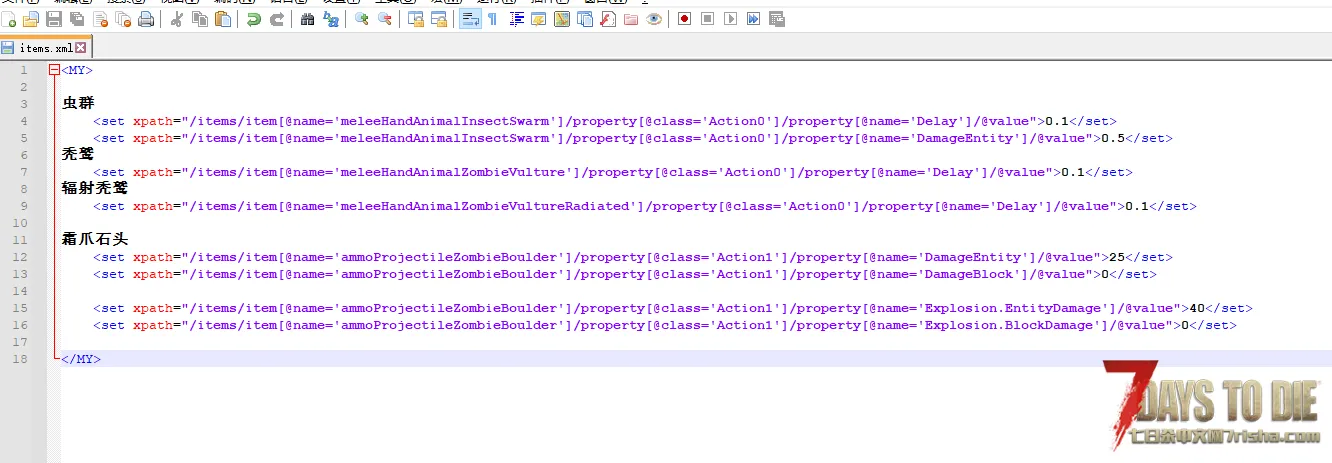
Task: Collapse the MY tag fold marker
Action: 54,70
